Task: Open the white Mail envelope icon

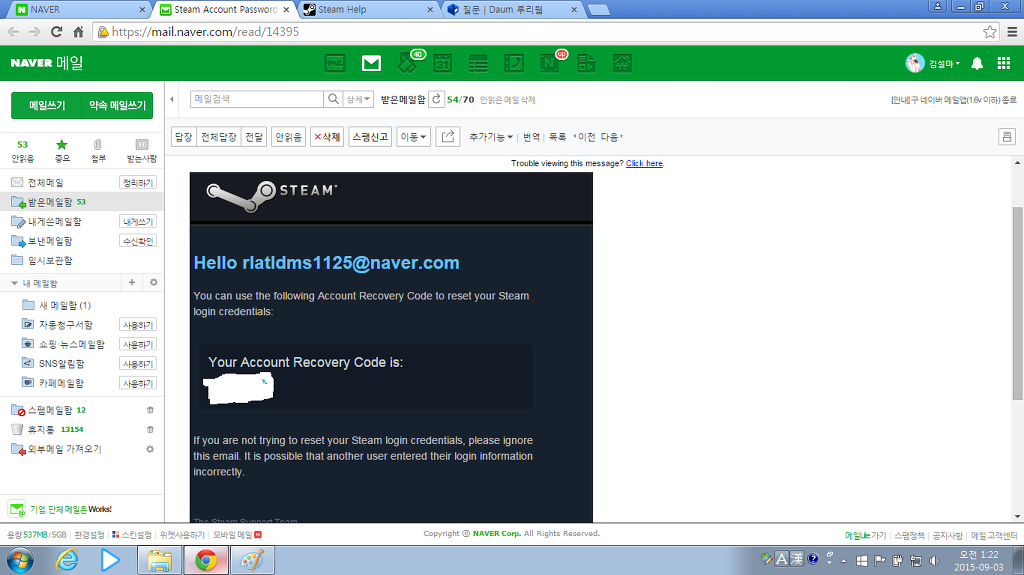Action: [x=371, y=63]
